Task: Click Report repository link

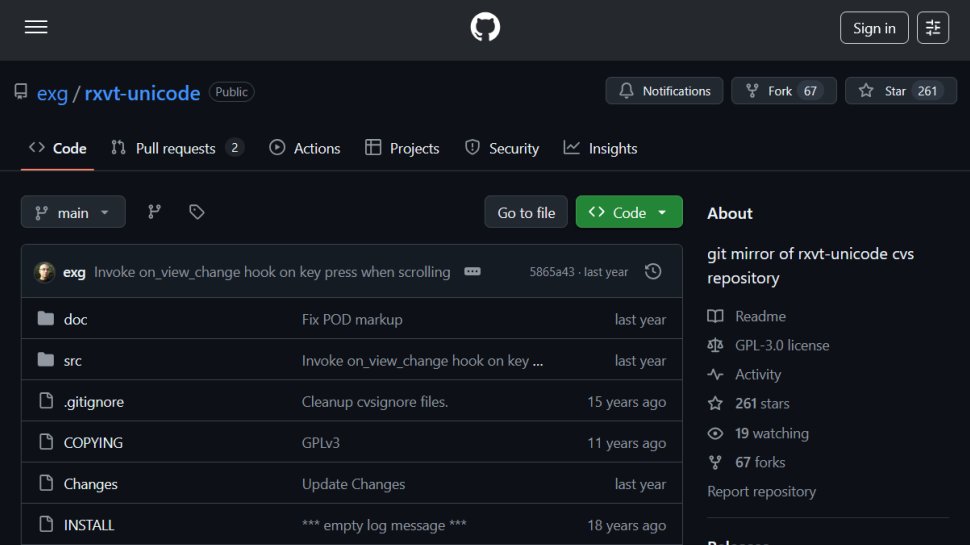Action: (x=762, y=491)
